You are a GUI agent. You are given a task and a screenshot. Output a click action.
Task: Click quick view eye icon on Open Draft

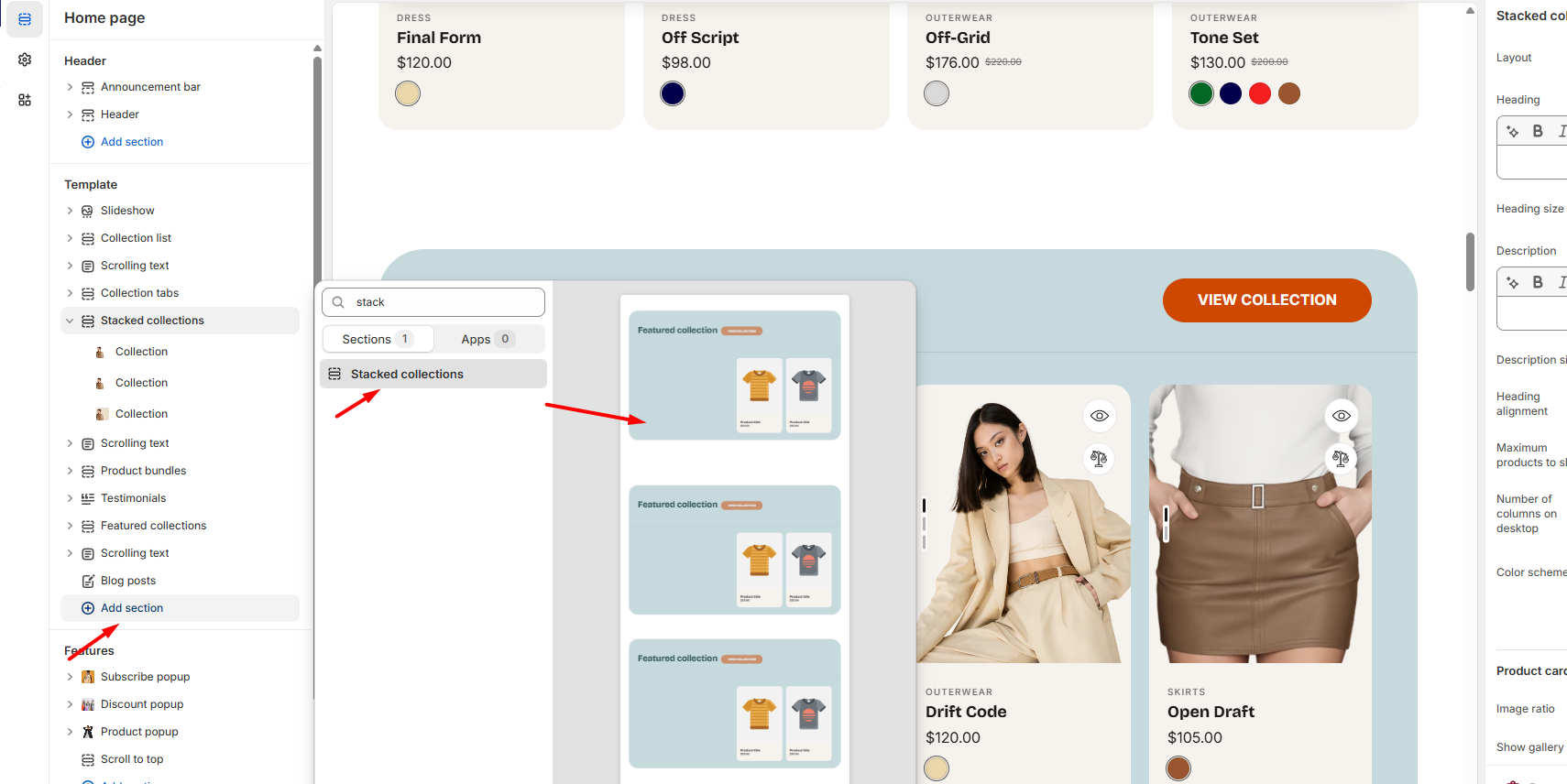1342,416
